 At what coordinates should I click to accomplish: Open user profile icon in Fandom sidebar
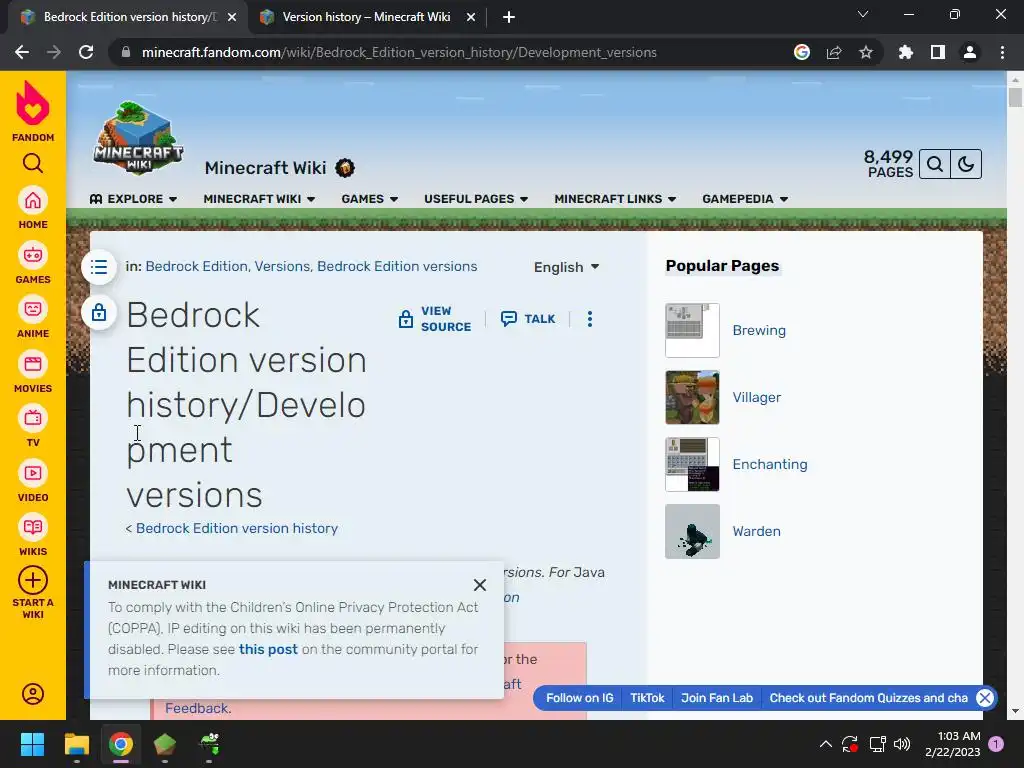33,694
